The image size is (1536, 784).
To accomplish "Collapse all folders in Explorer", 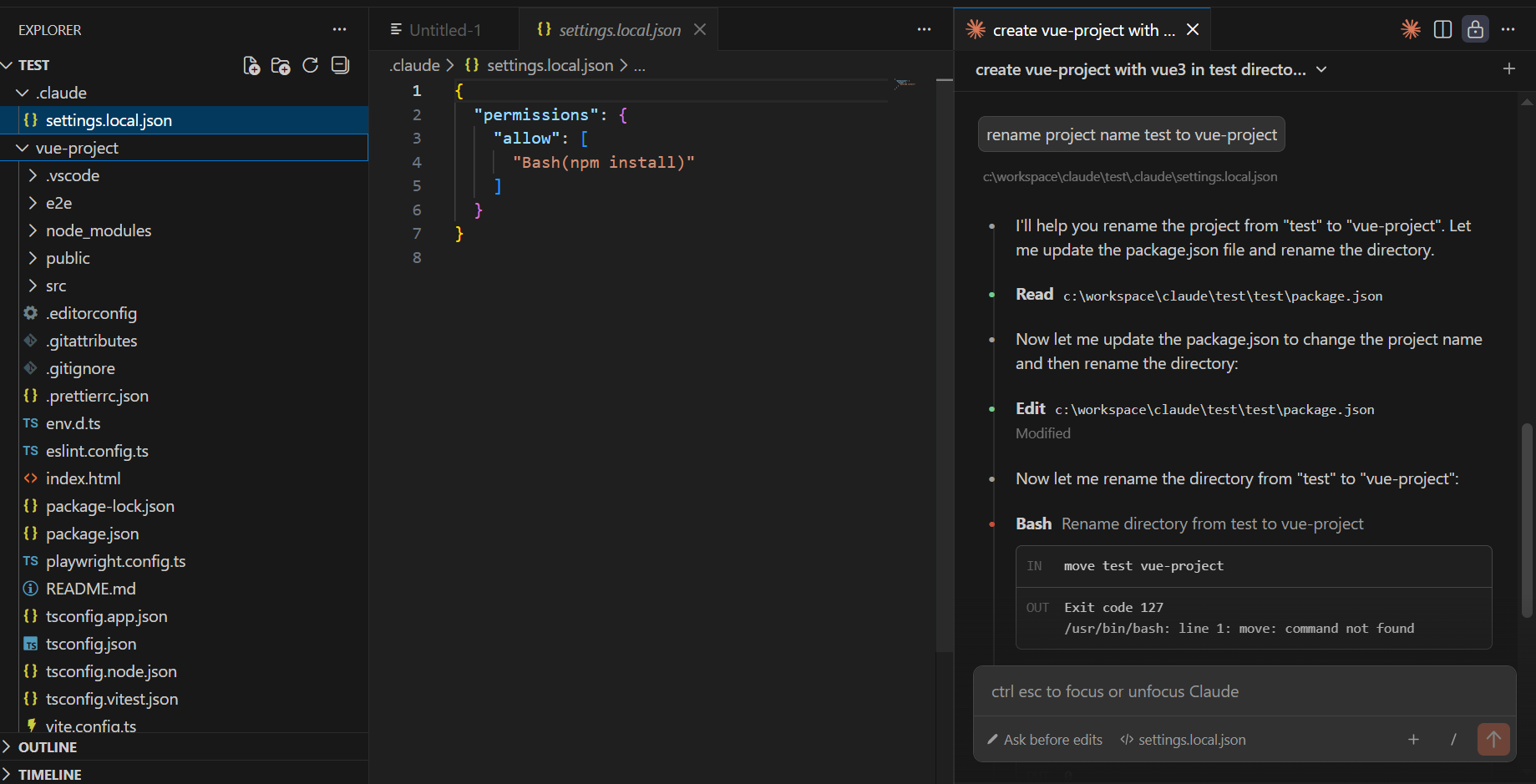I will point(340,65).
